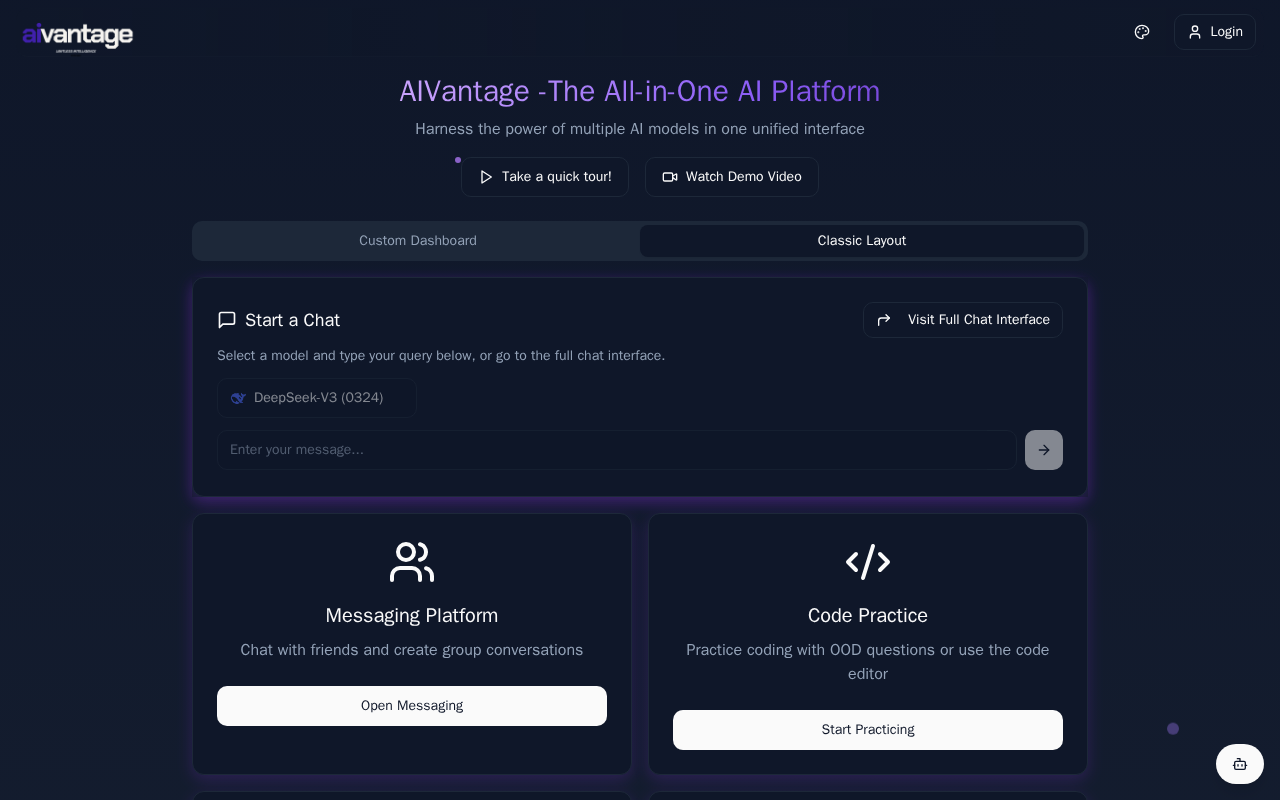Open the DeepSeek-V3 model dropdown

317,398
